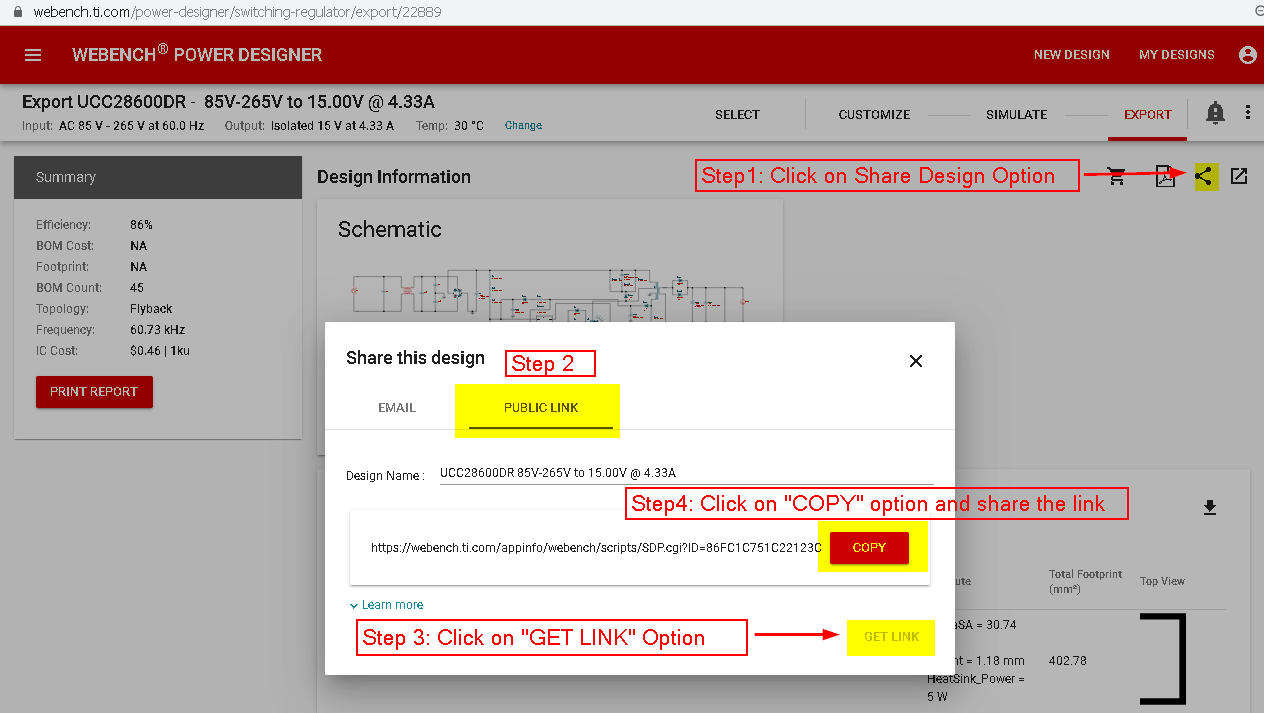Screen dimensions: 1264x713
Task: Click the COPY button
Action: point(869,548)
